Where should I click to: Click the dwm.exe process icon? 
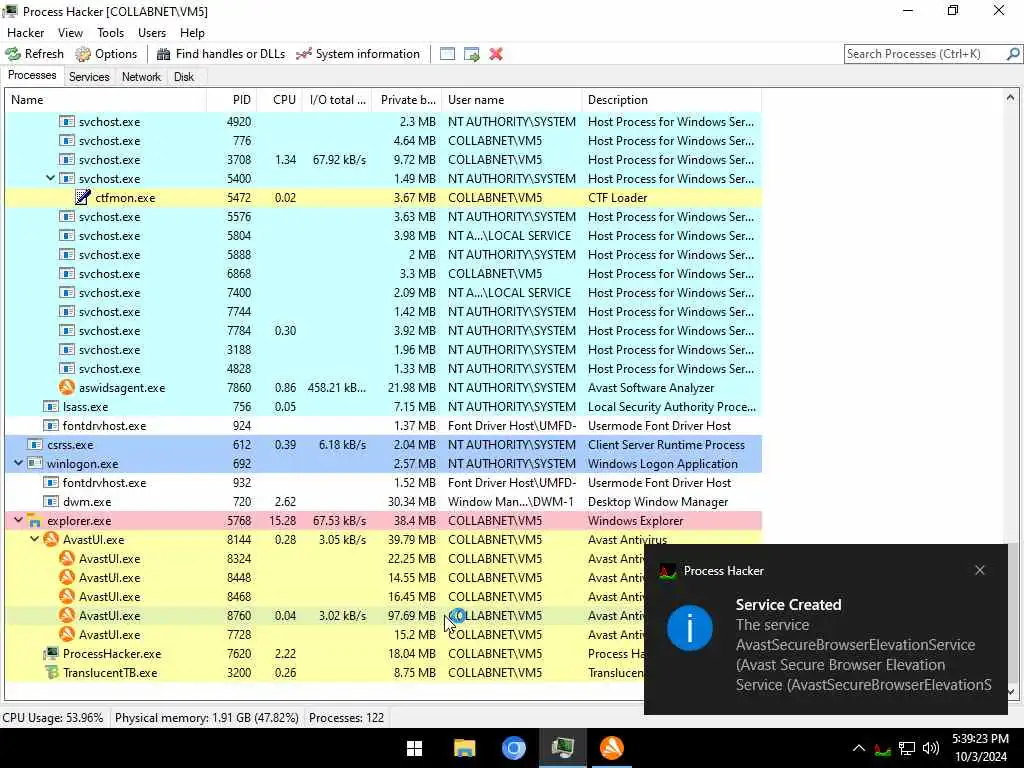click(x=51, y=502)
